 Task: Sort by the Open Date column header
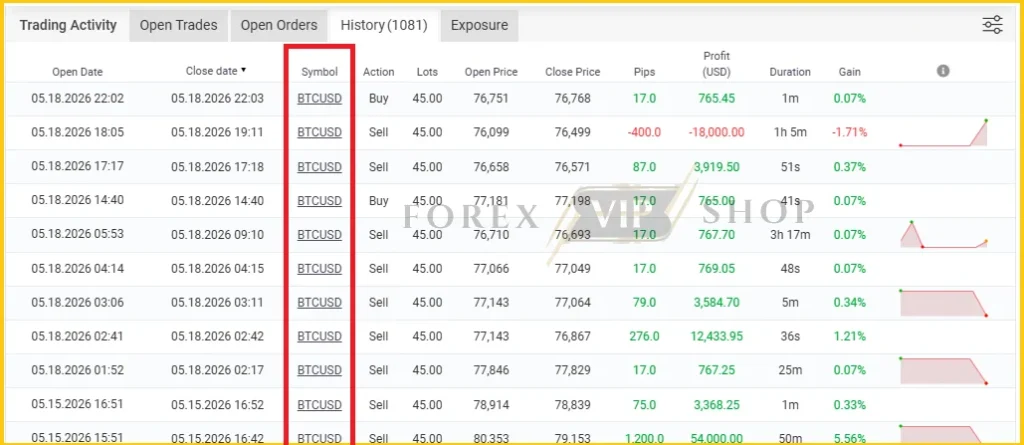coord(78,72)
